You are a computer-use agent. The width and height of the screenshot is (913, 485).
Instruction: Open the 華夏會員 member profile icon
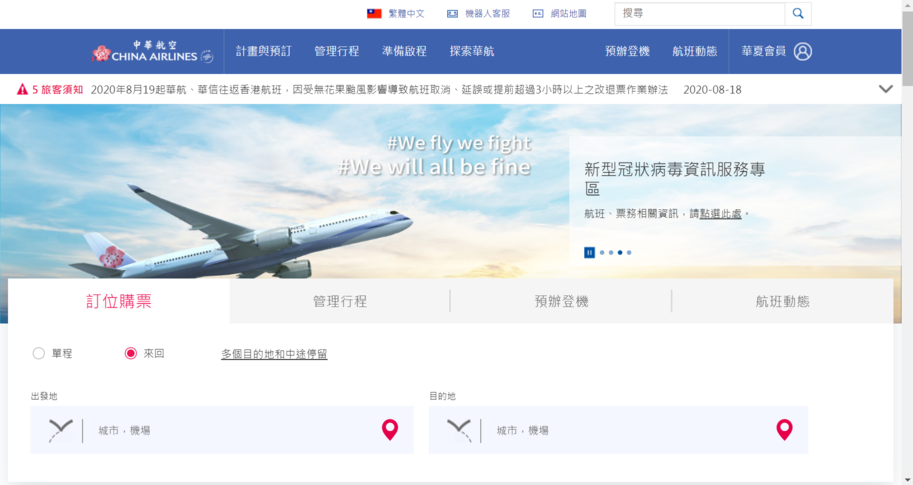[802, 51]
